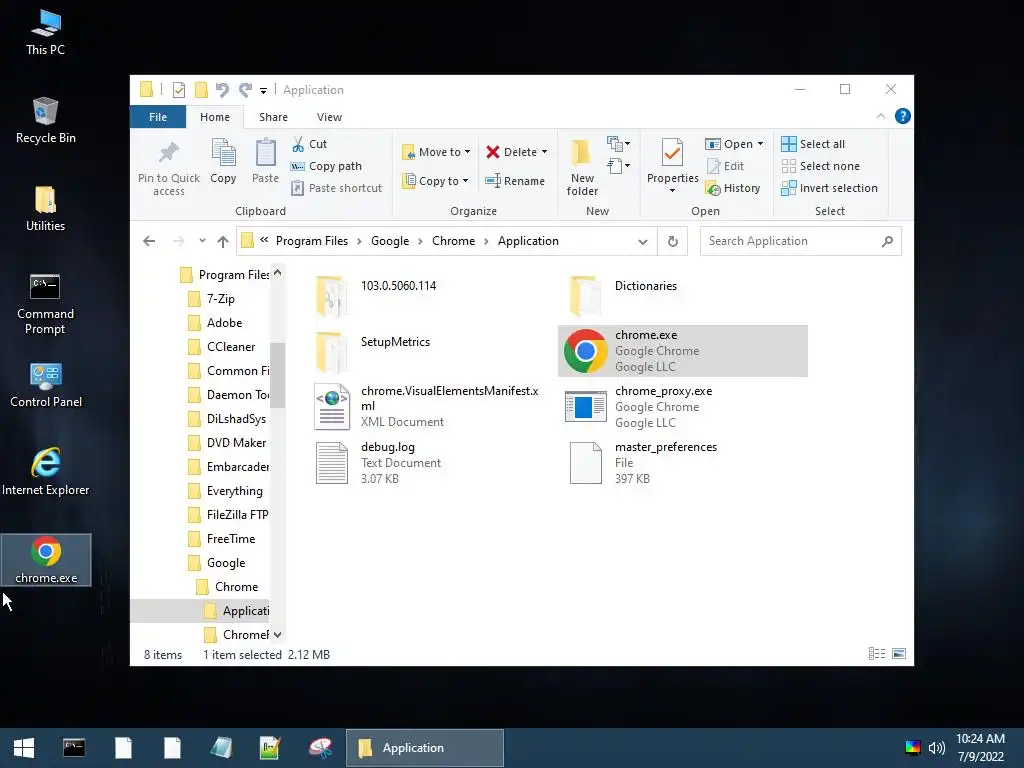Click Chrome in the address breadcrumb
The image size is (1024, 768).
coord(453,241)
